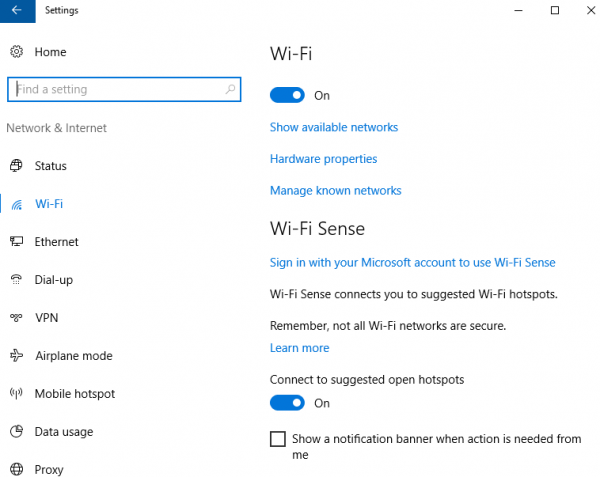This screenshot has width=600, height=477.
Task: Click the back arrow in the title bar
Action: (16, 10)
